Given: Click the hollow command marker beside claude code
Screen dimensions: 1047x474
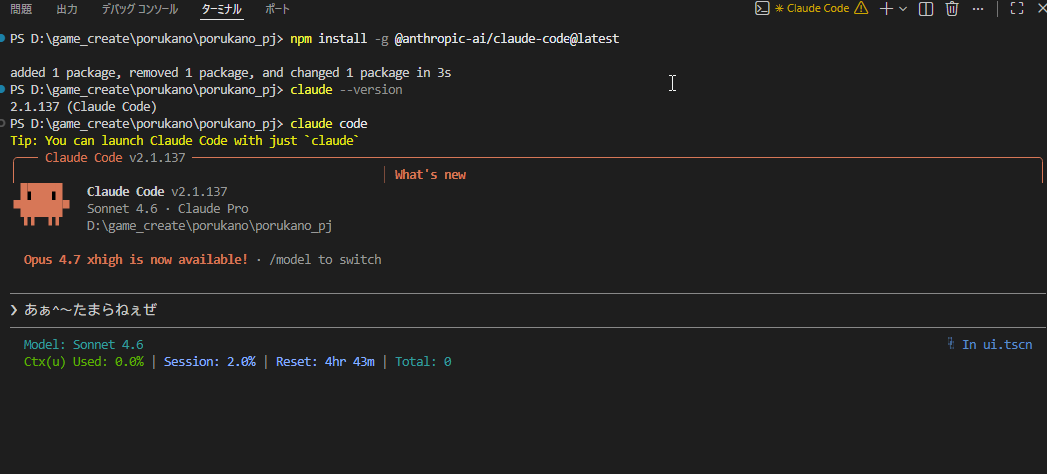Looking at the screenshot, I should point(4,124).
